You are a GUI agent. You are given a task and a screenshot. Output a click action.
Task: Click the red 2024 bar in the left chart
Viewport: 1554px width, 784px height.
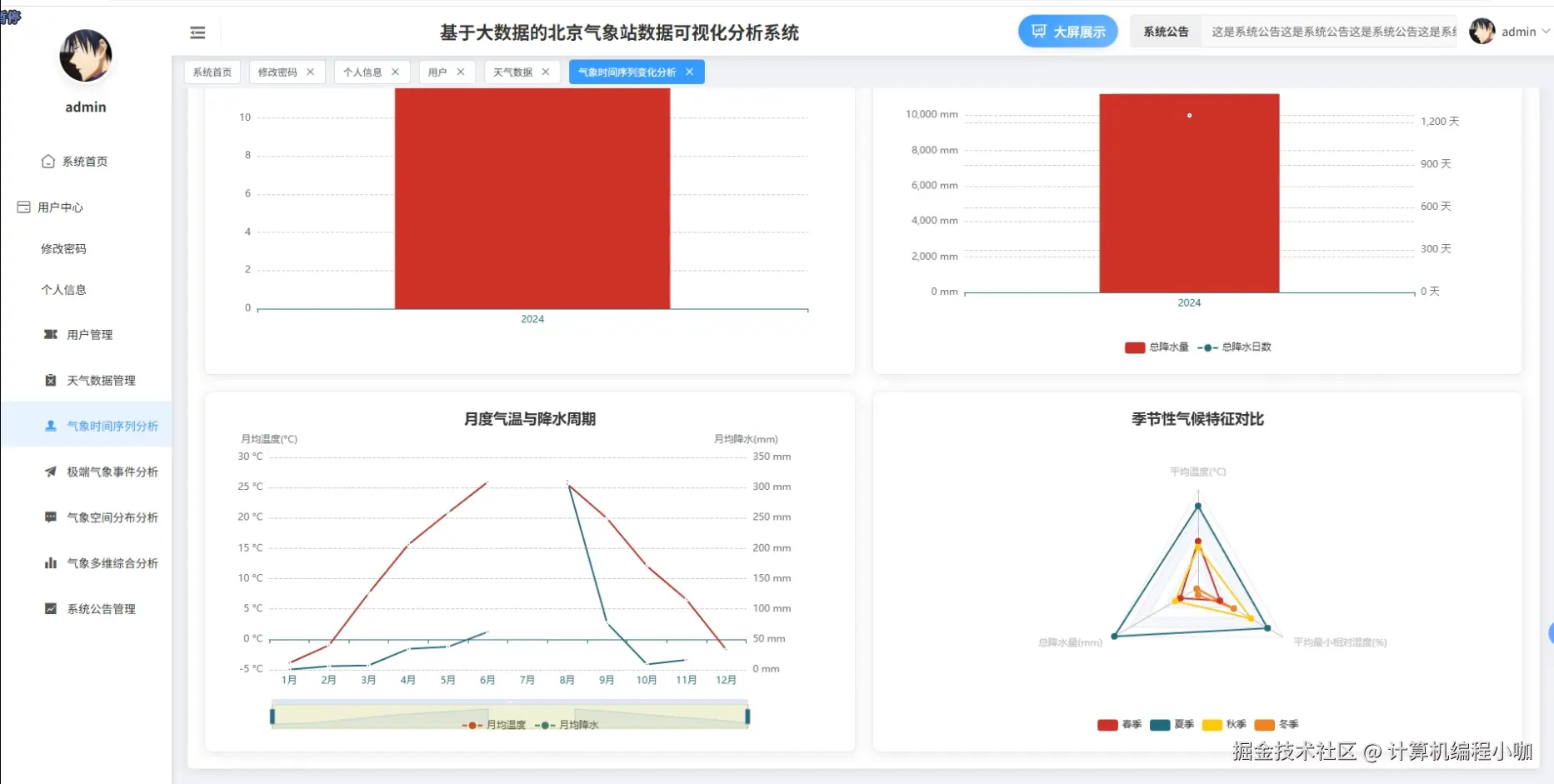pyautogui.click(x=532, y=198)
